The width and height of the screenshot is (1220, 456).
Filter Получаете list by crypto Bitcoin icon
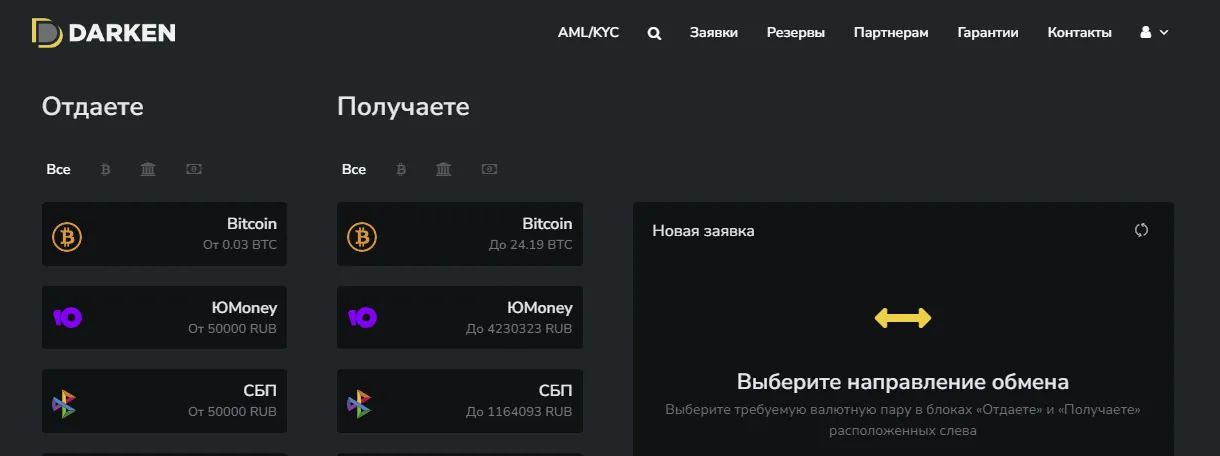point(401,170)
